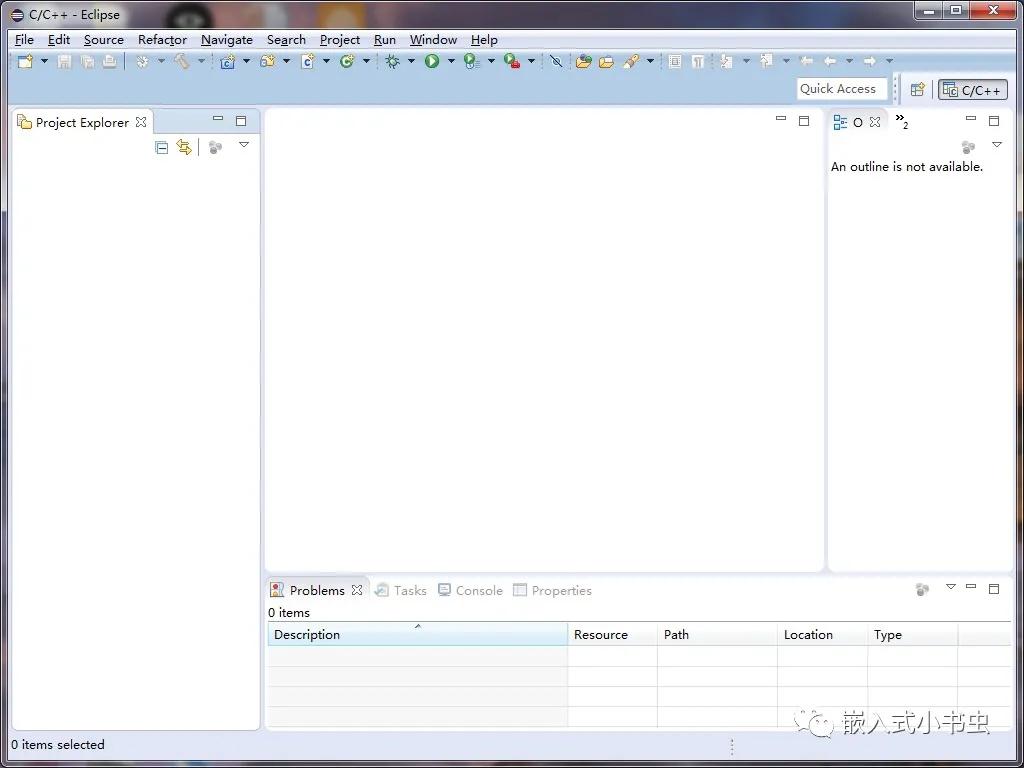The image size is (1024, 768).
Task: Click the Back navigation arrow
Action: pyautogui.click(x=830, y=61)
